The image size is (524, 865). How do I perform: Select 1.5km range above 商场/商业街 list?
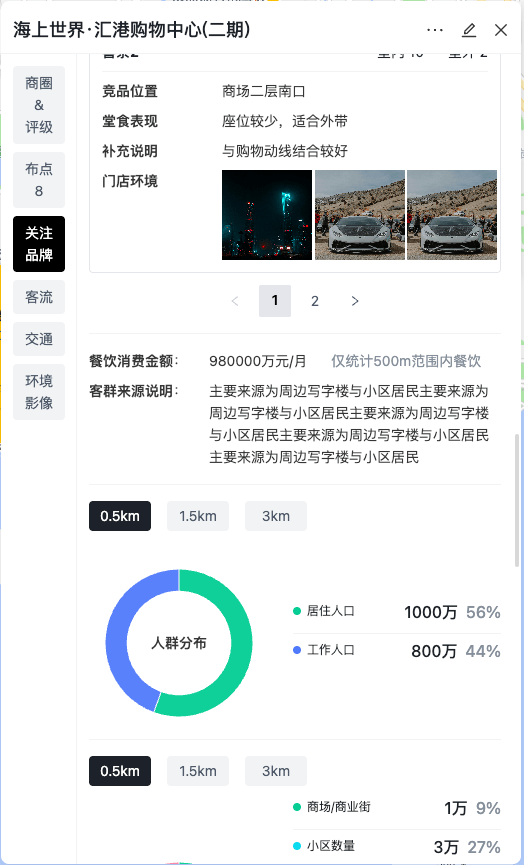click(x=197, y=771)
